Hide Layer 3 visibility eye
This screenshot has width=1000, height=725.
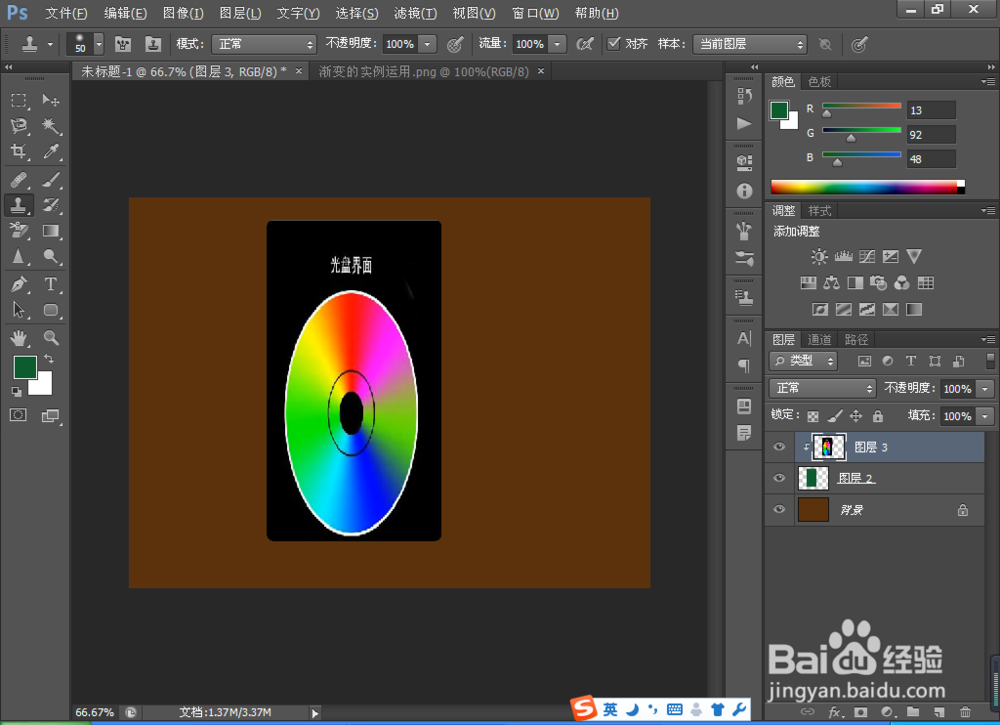(779, 447)
